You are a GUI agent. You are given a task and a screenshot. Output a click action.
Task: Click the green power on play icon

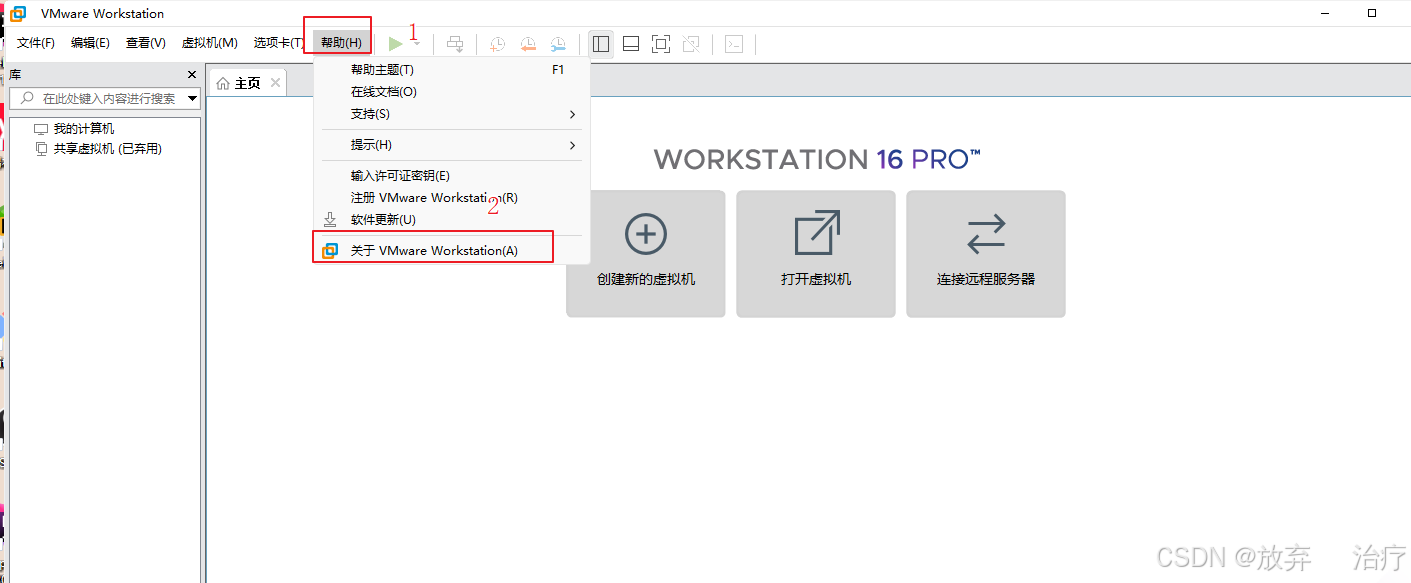pos(396,43)
